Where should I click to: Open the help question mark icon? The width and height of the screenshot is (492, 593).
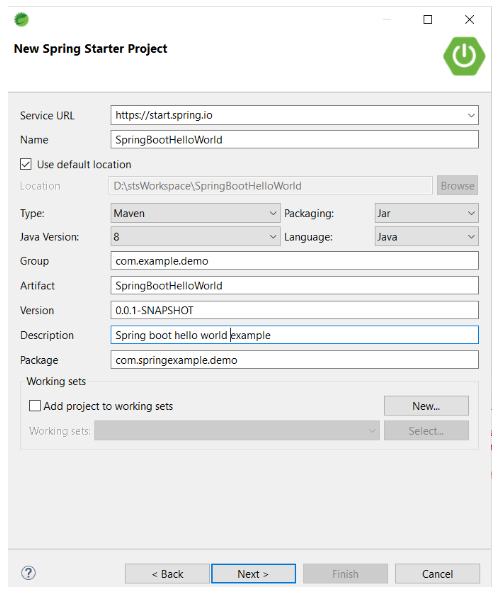click(x=28, y=573)
